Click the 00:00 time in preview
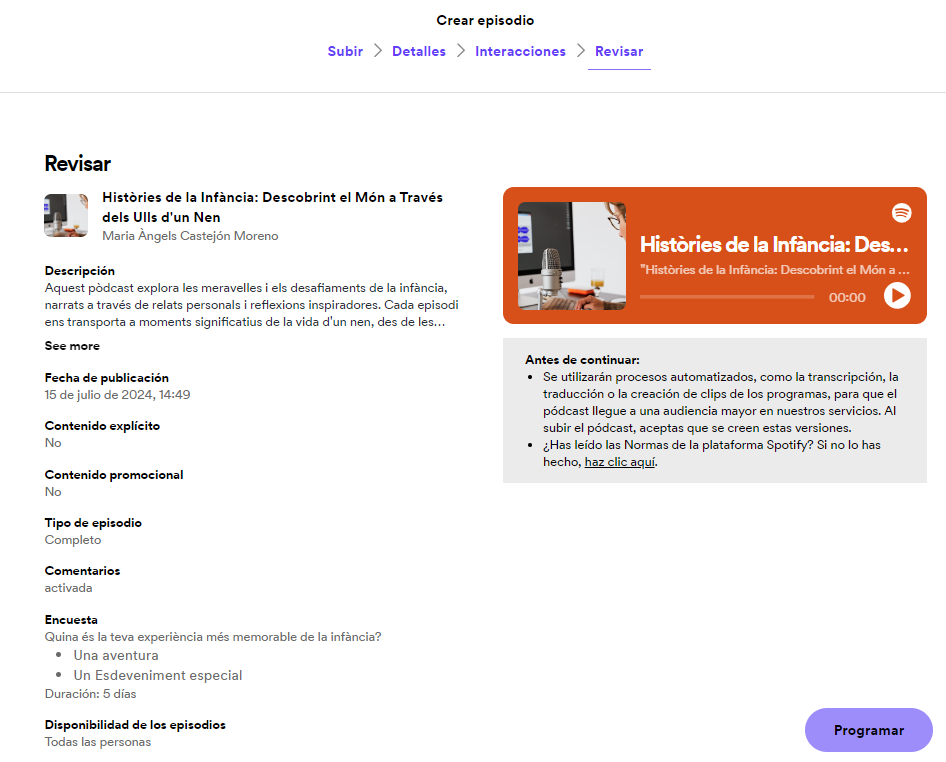The image size is (946, 762). [847, 297]
